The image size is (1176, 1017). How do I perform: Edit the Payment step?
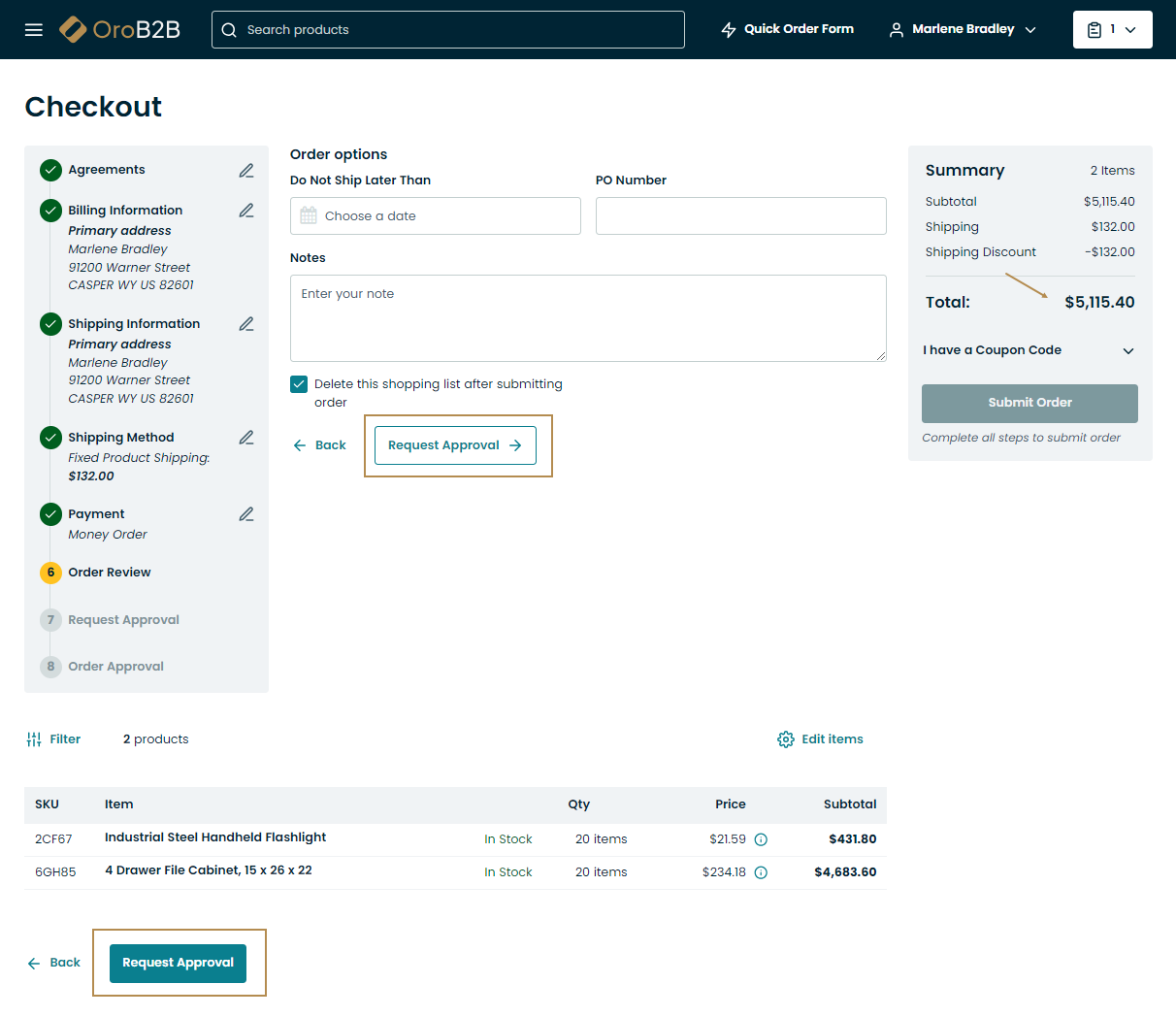click(246, 514)
